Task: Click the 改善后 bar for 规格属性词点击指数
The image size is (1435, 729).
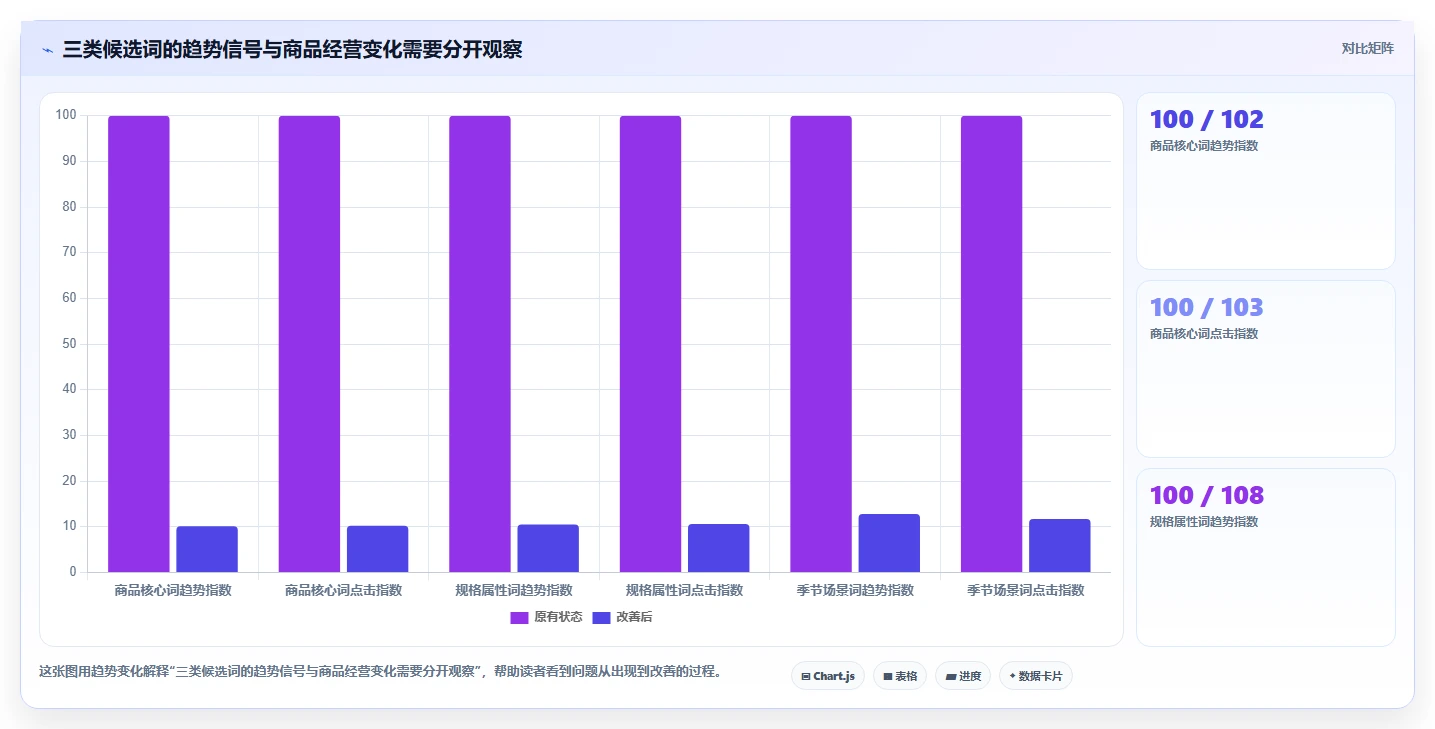Action: pyautogui.click(x=718, y=548)
